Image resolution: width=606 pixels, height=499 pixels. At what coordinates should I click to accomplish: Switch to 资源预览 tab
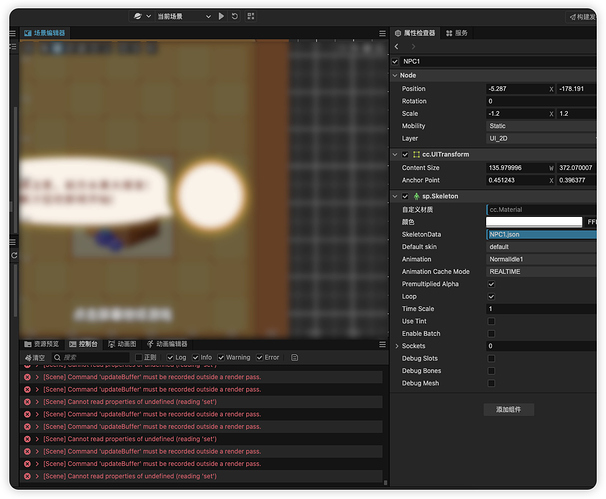[42, 344]
